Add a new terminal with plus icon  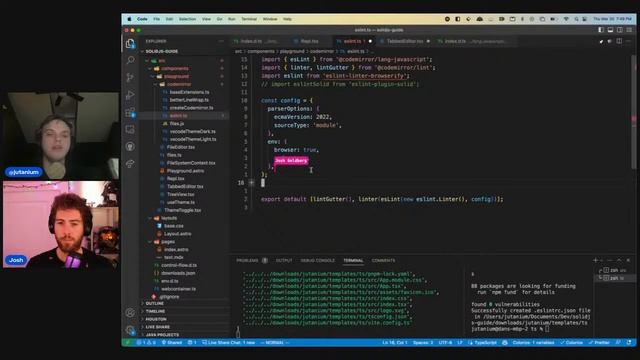tap(596, 260)
